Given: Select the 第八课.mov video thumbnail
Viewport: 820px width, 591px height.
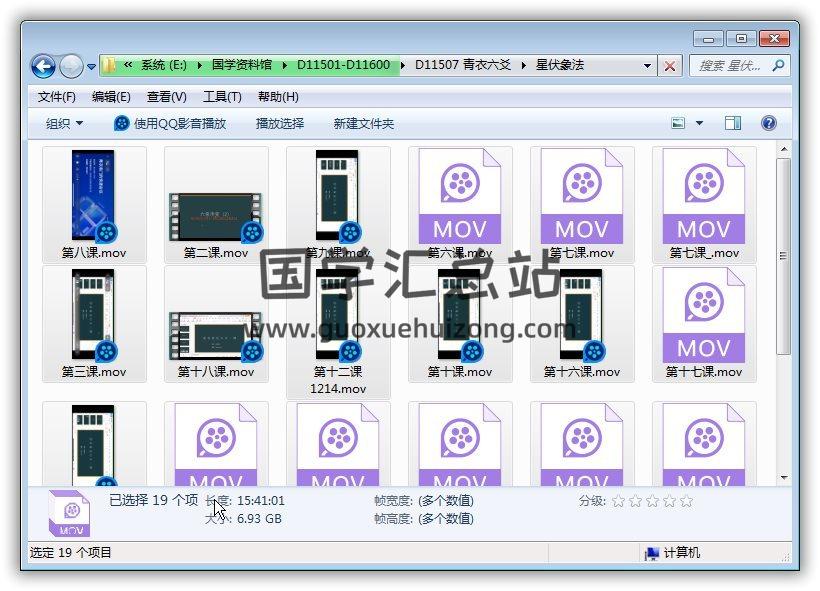Looking at the screenshot, I should click(x=94, y=197).
